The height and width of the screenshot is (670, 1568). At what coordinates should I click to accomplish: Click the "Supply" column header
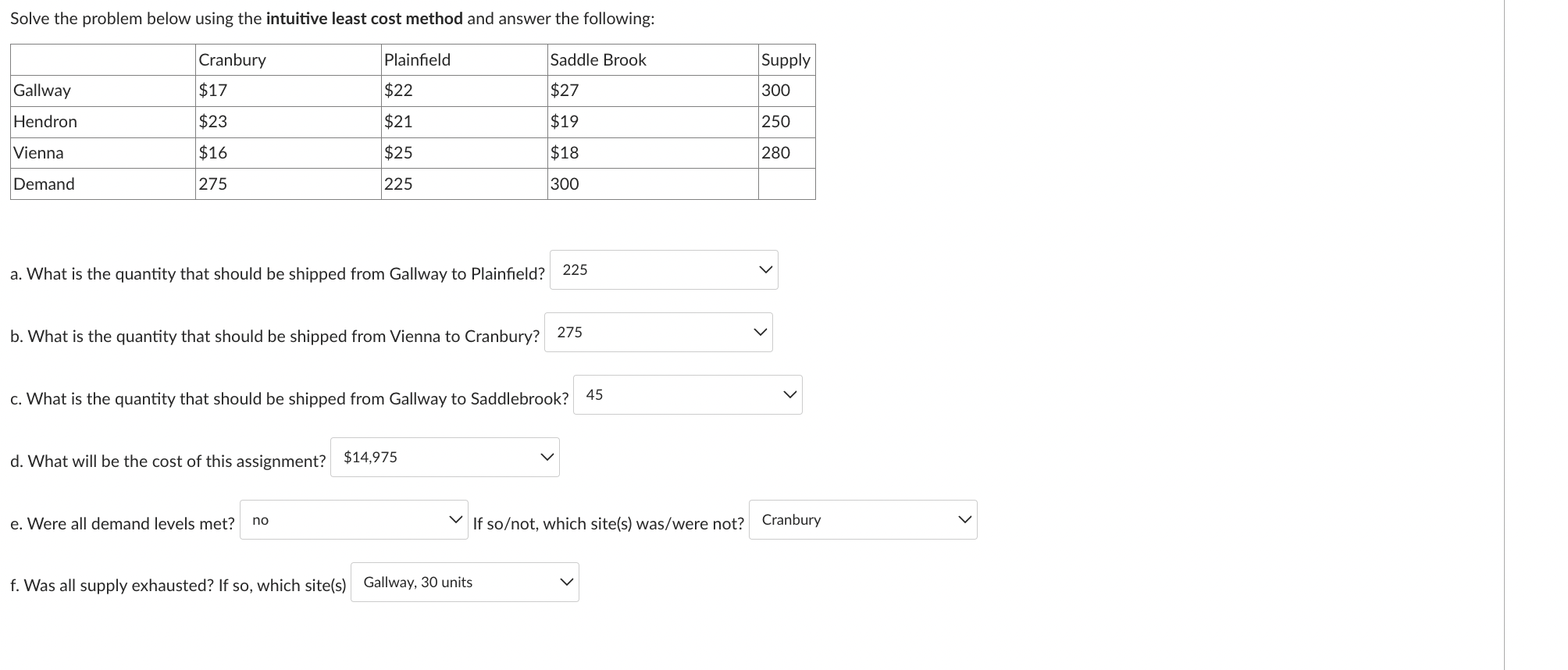(x=785, y=59)
